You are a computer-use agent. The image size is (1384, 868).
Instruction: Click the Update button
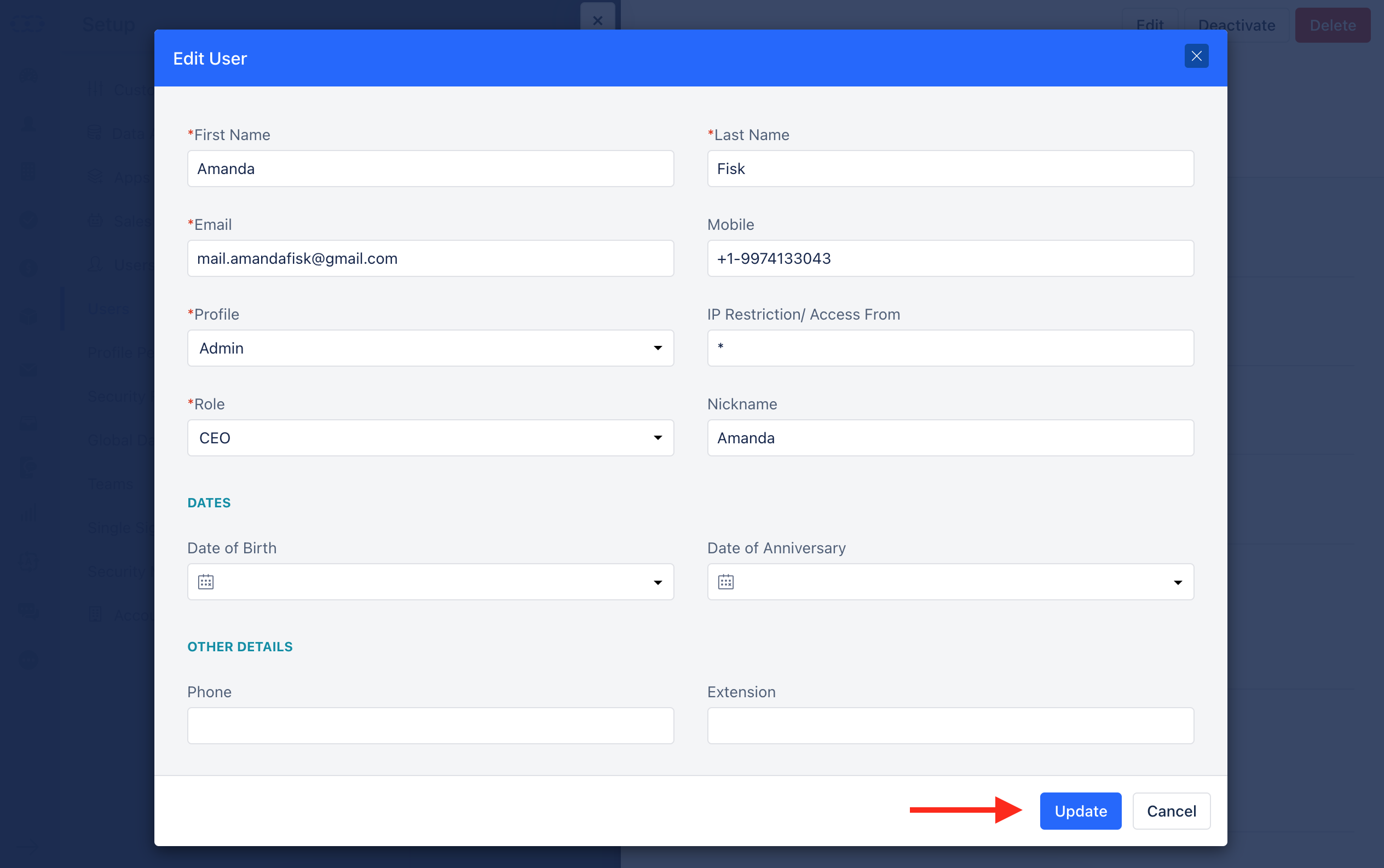[x=1079, y=811]
